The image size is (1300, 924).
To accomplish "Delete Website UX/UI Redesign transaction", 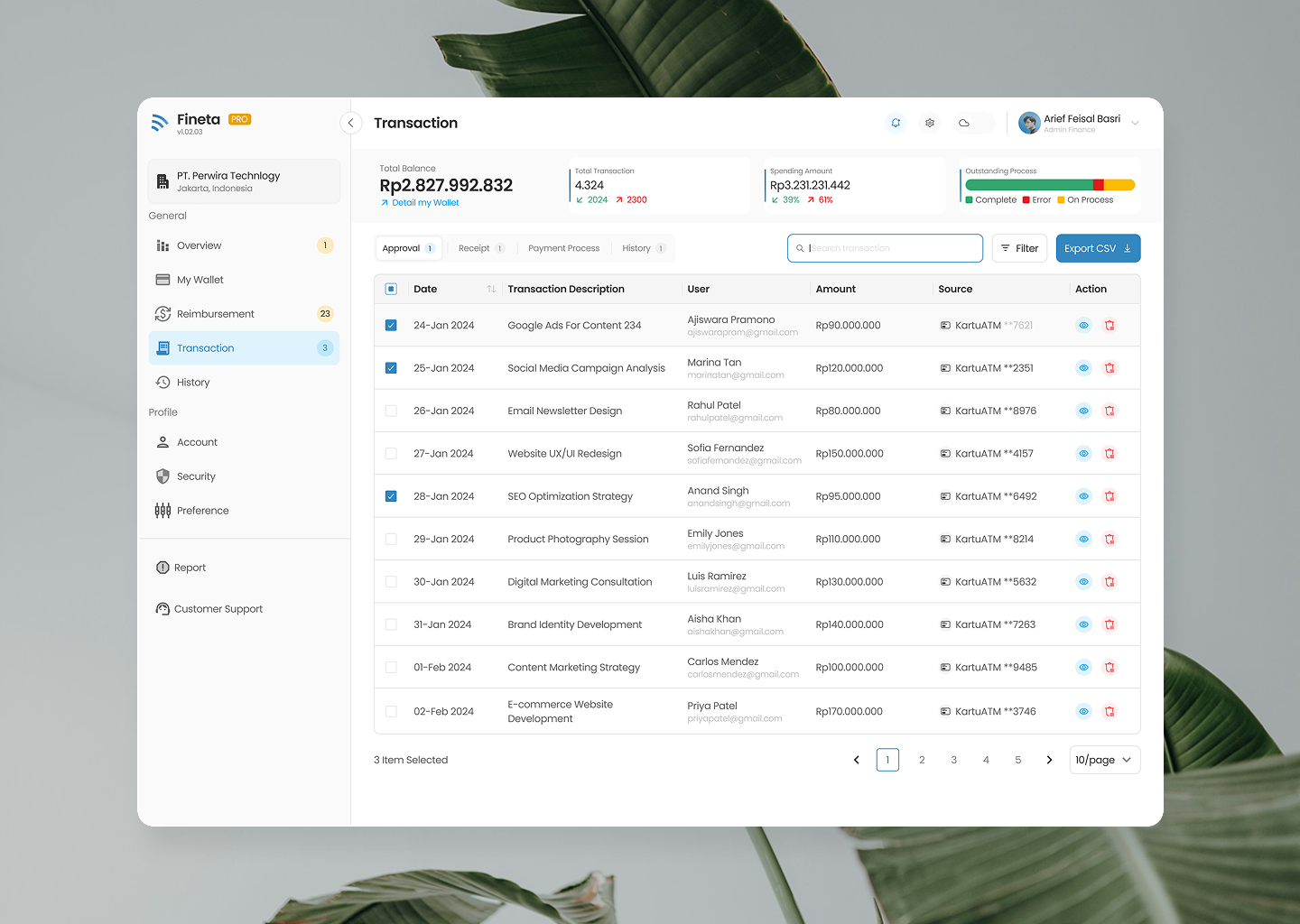I will tap(1110, 454).
